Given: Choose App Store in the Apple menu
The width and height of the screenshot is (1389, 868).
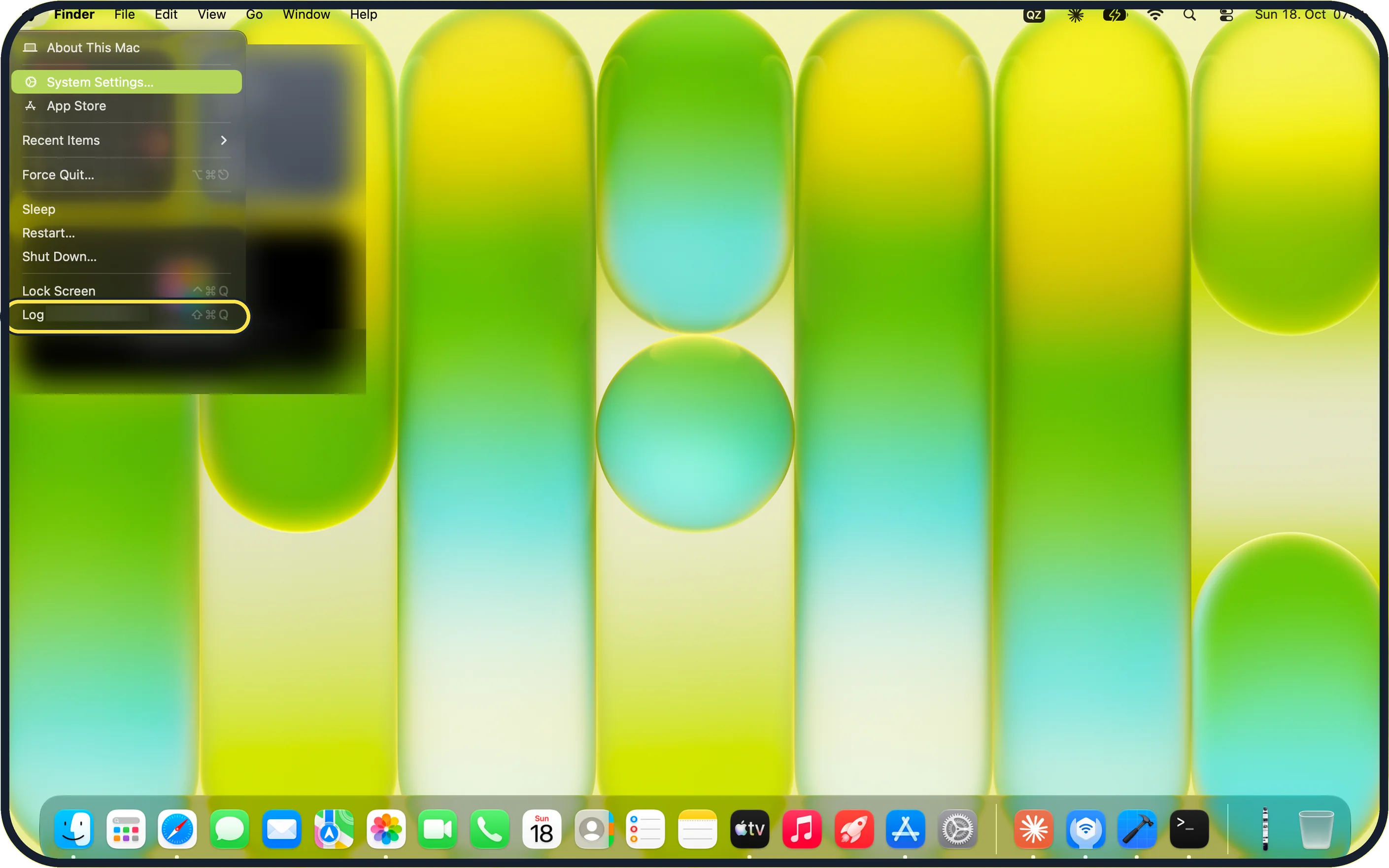Looking at the screenshot, I should [x=126, y=106].
